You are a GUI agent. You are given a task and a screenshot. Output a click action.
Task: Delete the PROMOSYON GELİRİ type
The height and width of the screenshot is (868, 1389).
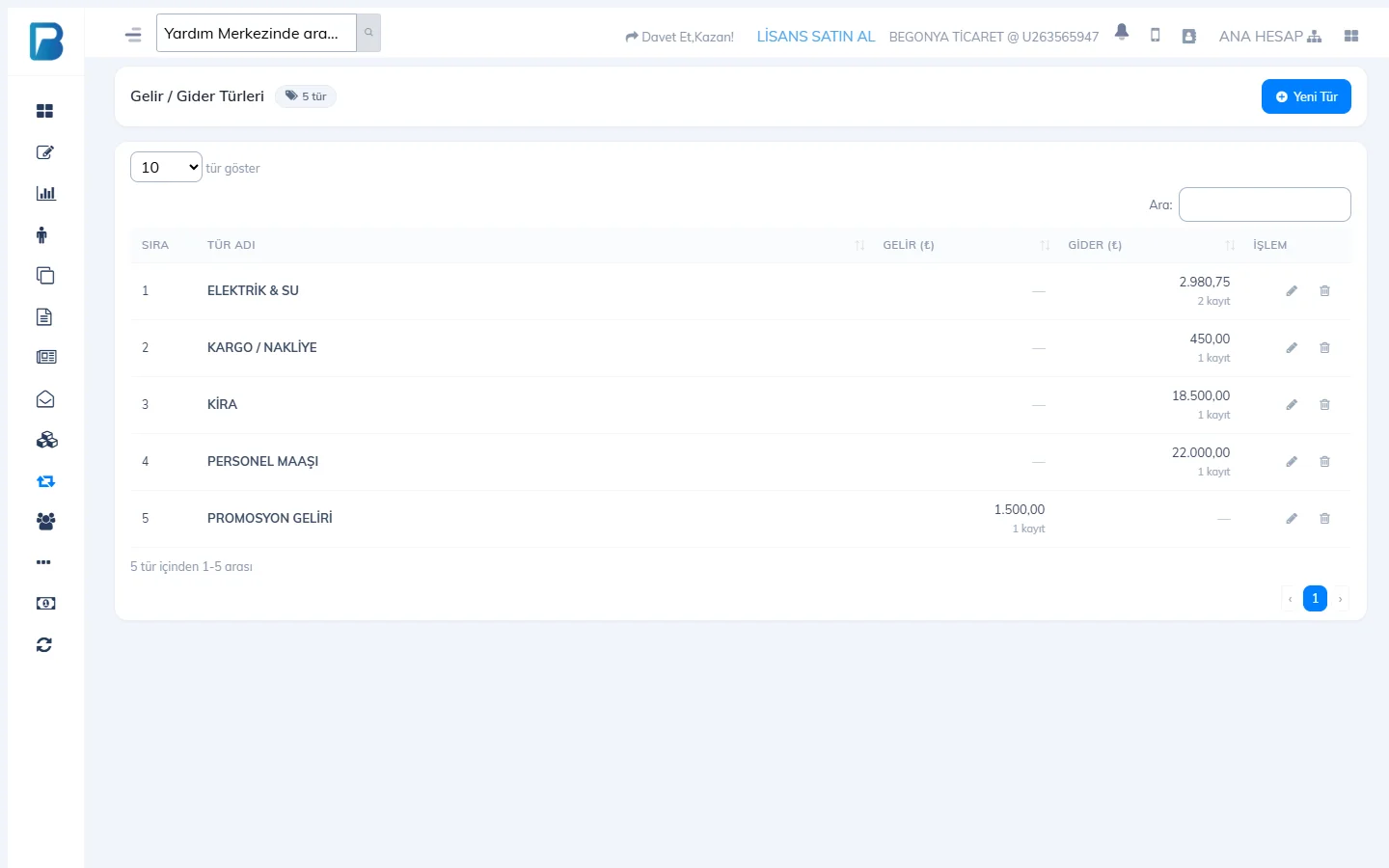click(1324, 519)
